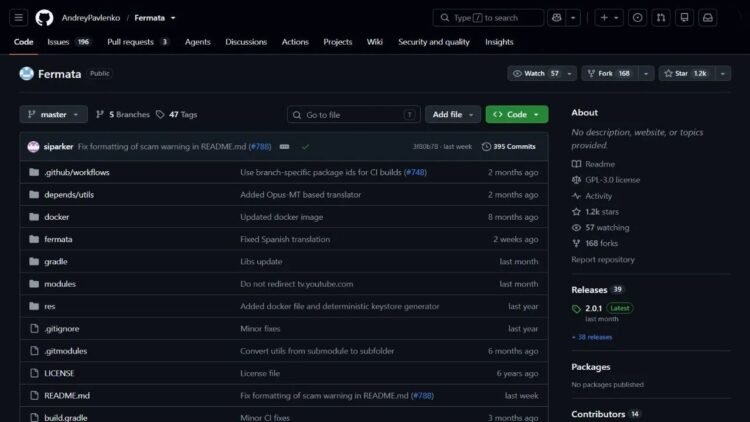This screenshot has height=422, width=750.
Task: Show the + 38 releases link
Action: pyautogui.click(x=592, y=337)
